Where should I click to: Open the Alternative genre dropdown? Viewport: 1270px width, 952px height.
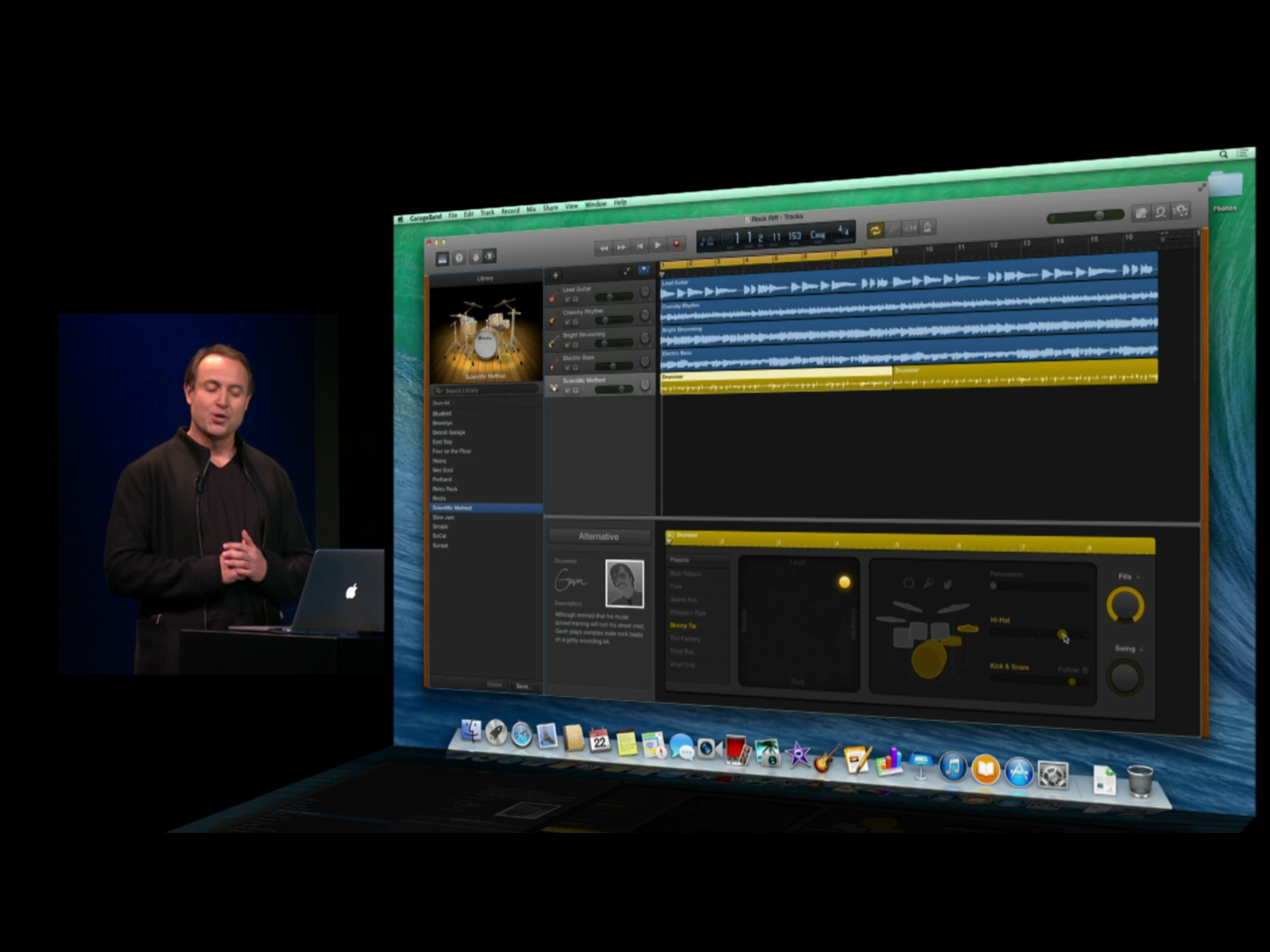599,537
